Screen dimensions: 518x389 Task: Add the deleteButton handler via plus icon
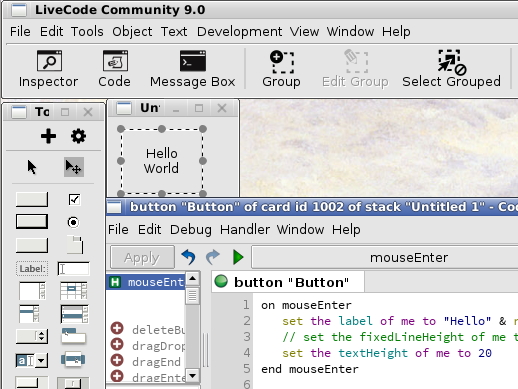[x=117, y=328]
